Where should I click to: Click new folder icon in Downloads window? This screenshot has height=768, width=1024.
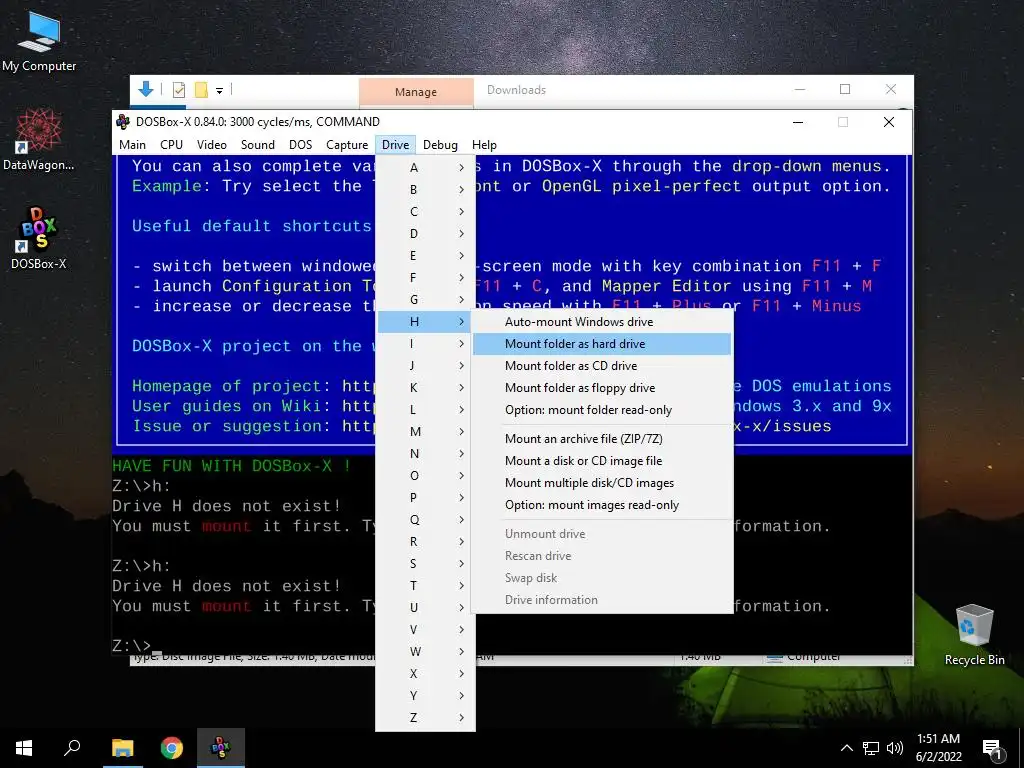201,90
